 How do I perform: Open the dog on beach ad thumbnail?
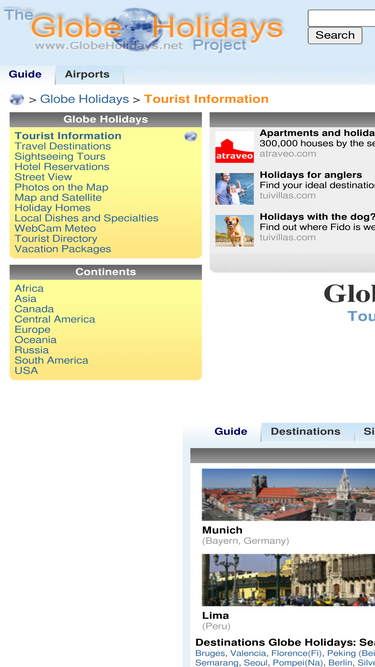pyautogui.click(x=234, y=231)
